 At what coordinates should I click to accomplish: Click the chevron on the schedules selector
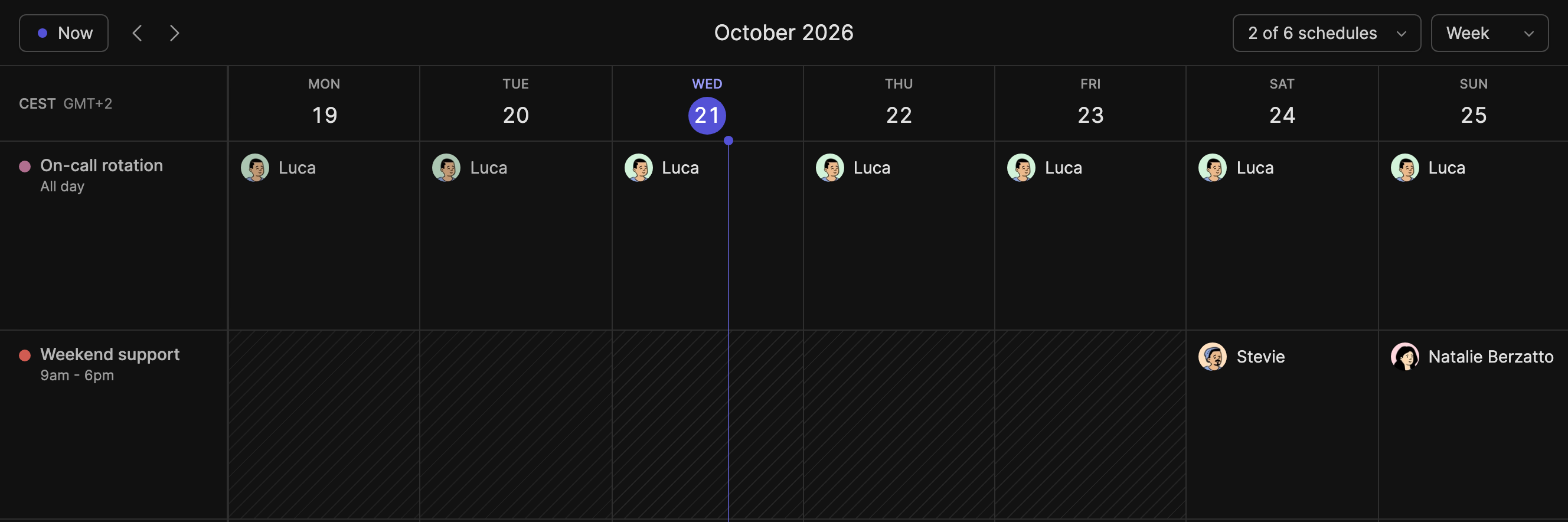point(1401,34)
